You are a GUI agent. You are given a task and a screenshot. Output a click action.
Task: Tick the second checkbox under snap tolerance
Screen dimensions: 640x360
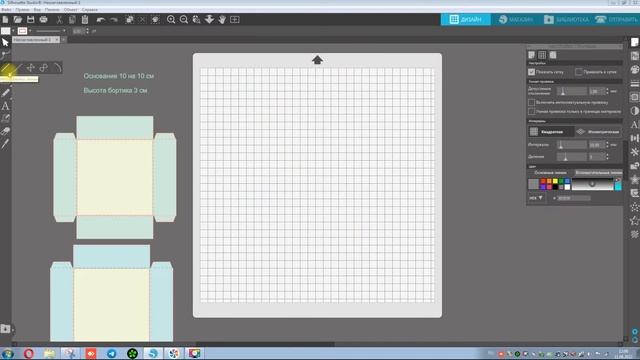(531, 111)
